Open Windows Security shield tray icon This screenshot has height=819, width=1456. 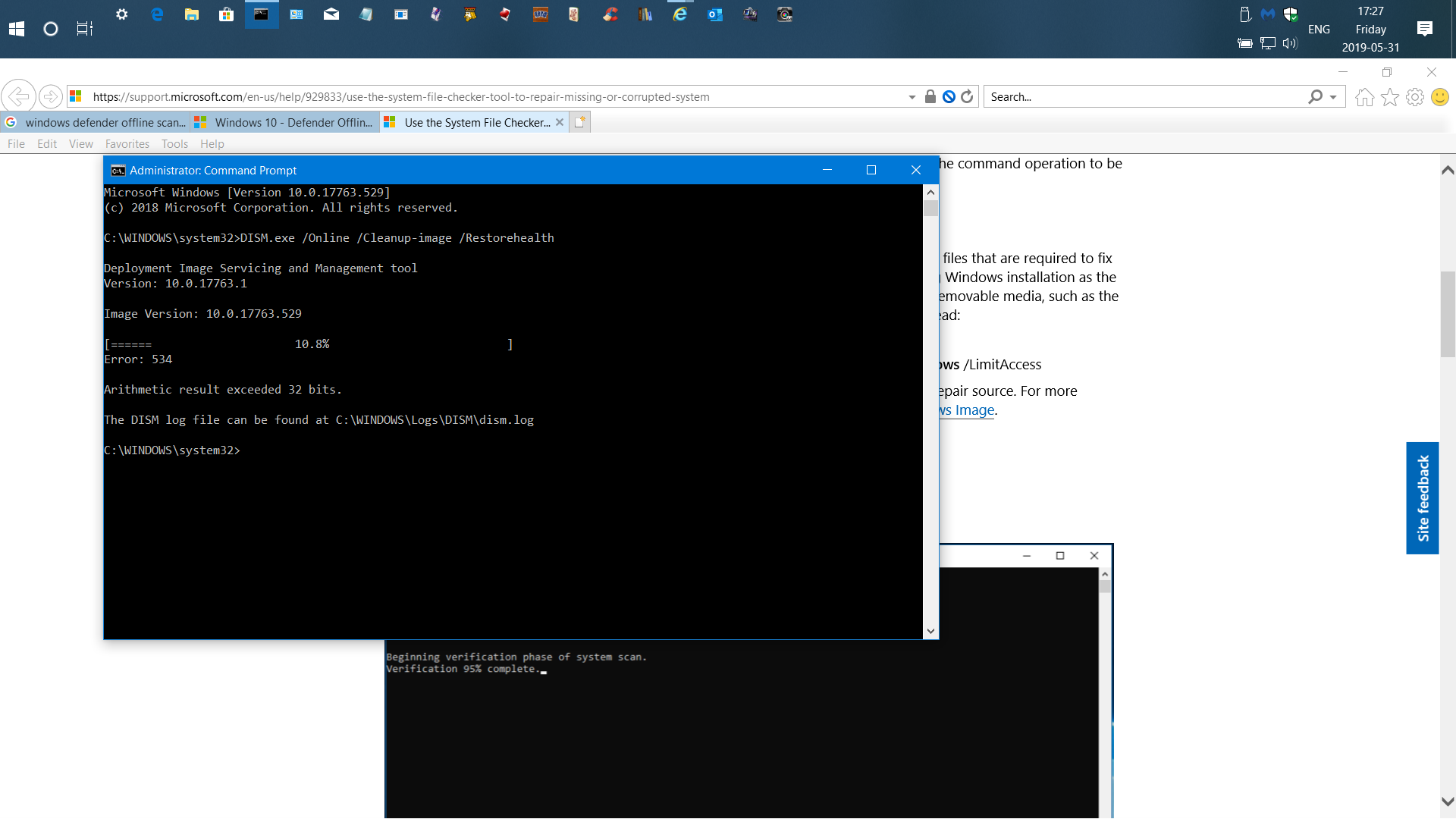click(x=1290, y=14)
